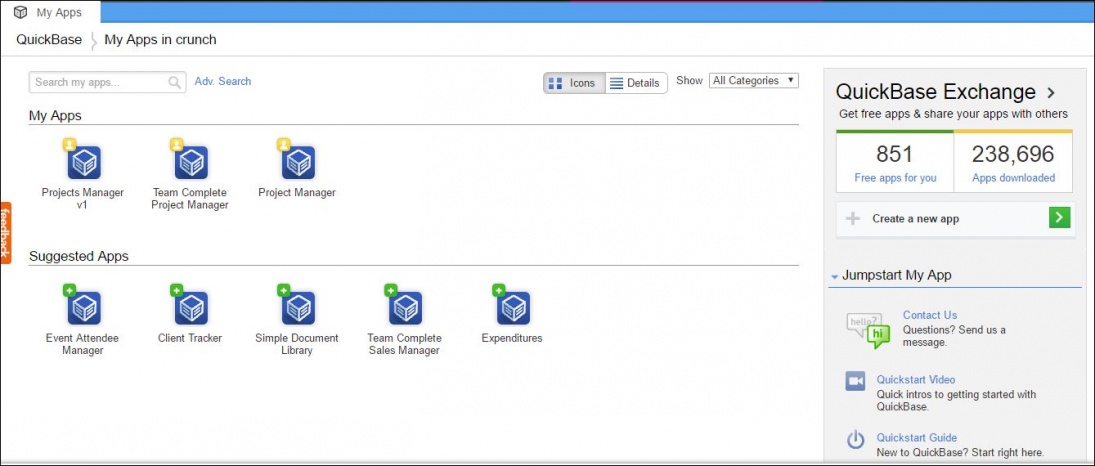Click the Client Tracker app label
Image resolution: width=1095 pixels, height=466 pixels.
[x=190, y=338]
